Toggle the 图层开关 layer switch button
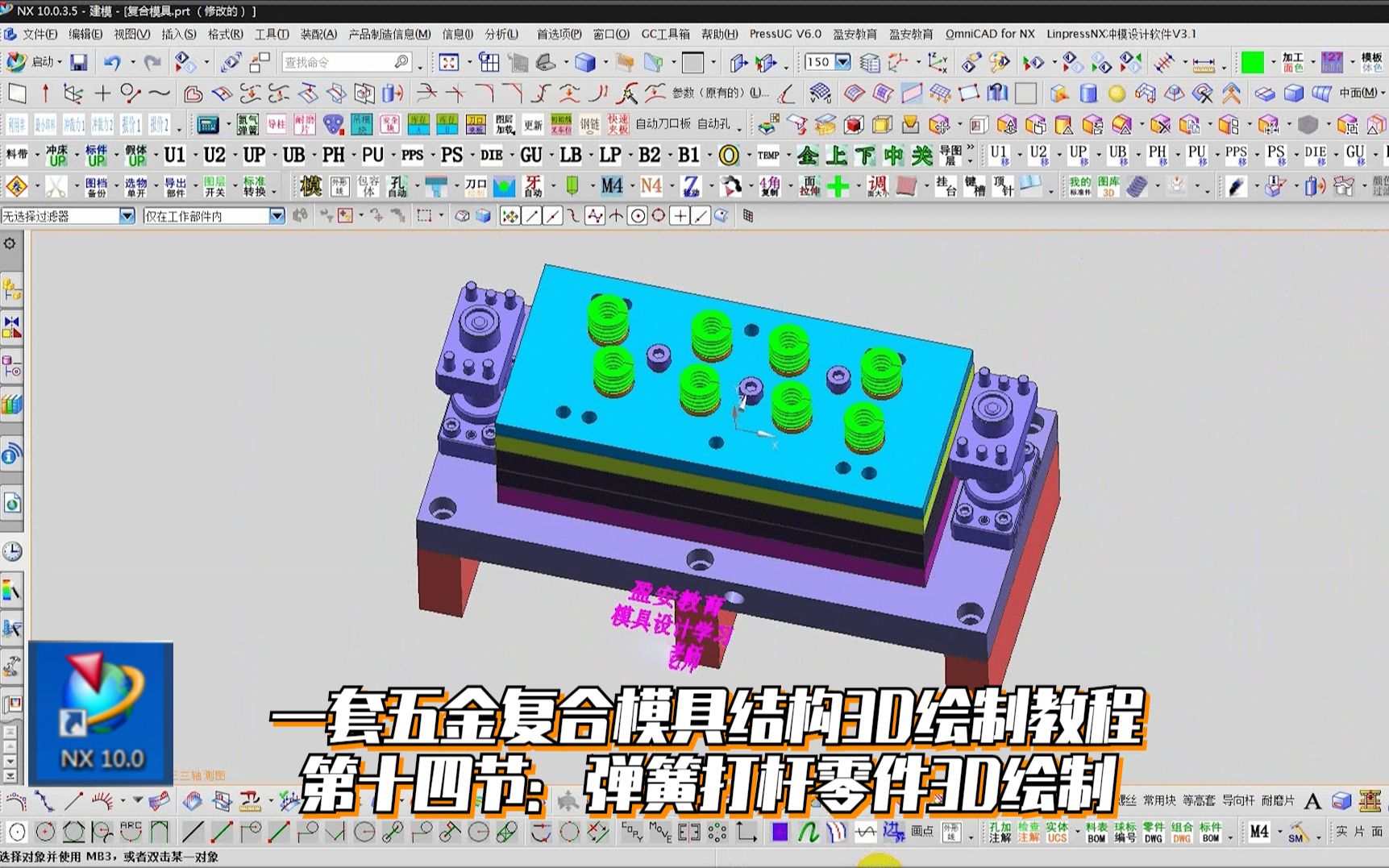 click(214, 187)
